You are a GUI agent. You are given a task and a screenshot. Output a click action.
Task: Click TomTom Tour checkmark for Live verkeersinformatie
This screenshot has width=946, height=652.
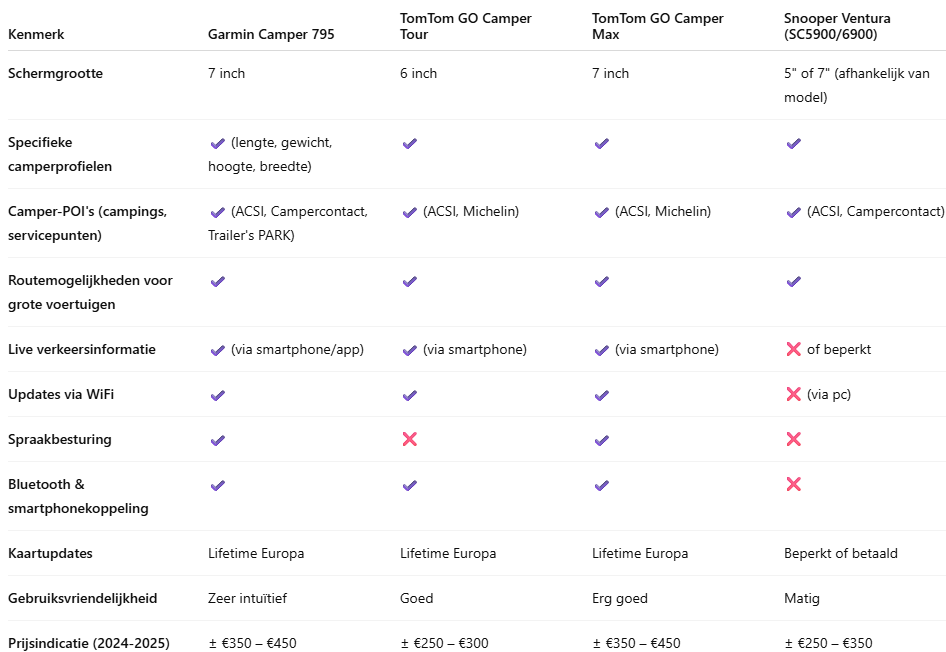[x=410, y=350]
